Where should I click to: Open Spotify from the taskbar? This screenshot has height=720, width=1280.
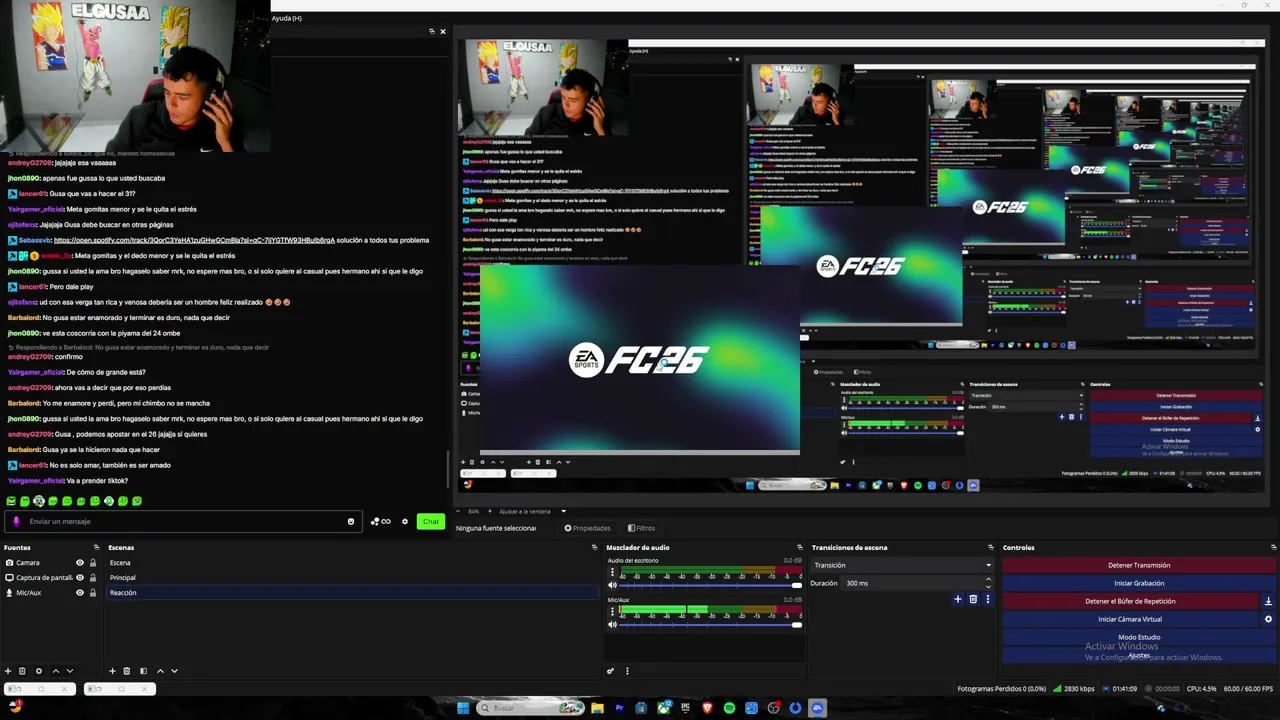coord(729,708)
